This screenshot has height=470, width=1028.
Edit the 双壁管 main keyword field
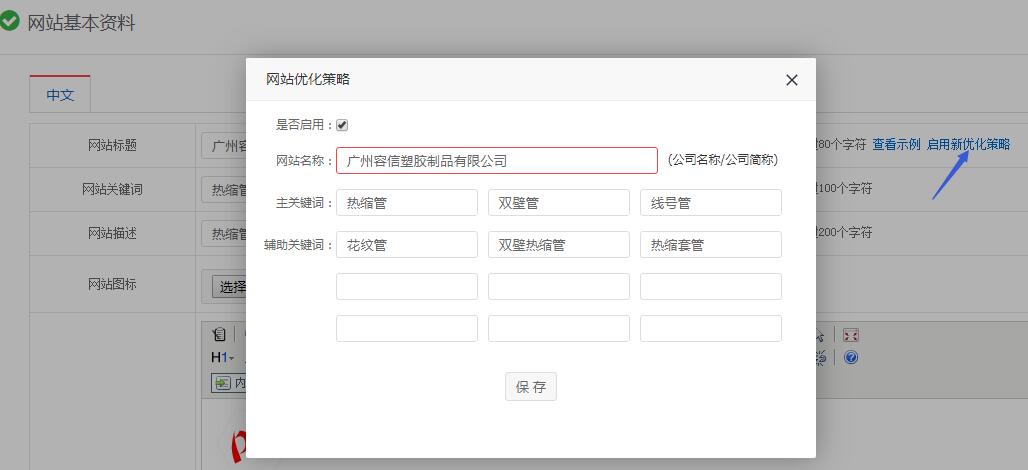(x=559, y=203)
